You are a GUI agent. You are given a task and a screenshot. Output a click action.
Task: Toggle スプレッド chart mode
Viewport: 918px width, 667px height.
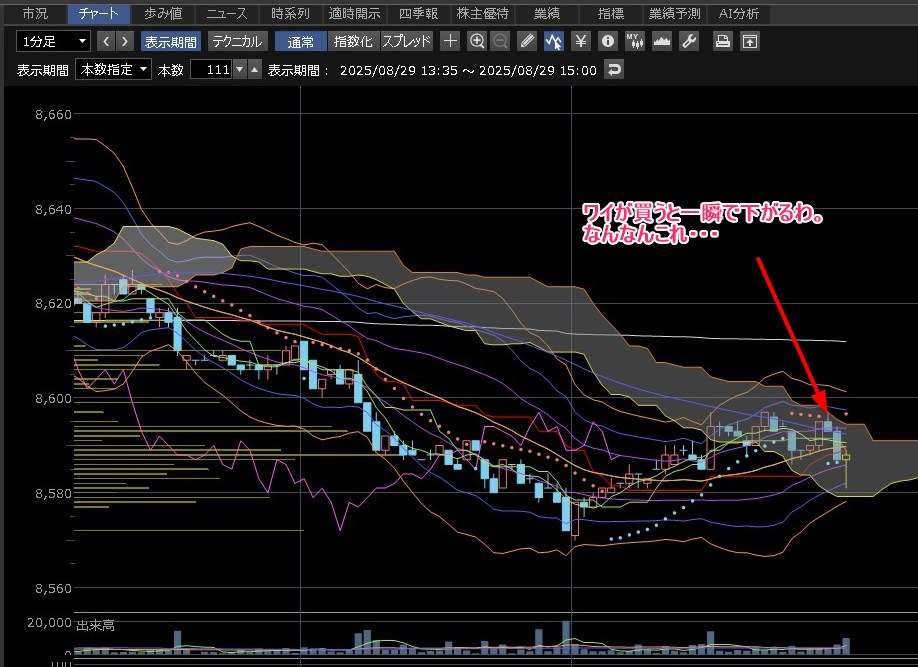(x=407, y=41)
